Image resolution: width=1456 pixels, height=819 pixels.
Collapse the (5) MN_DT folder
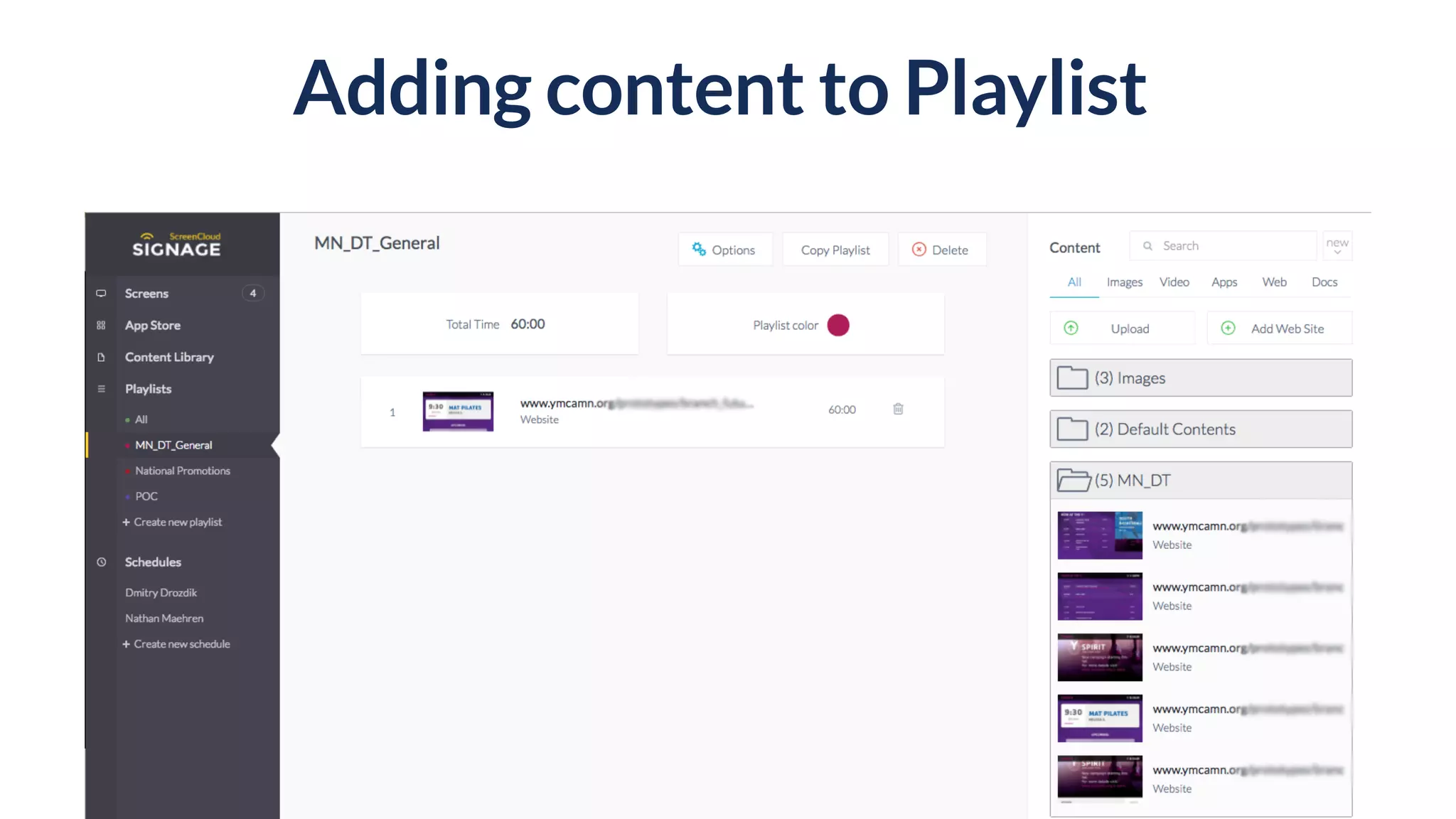click(1201, 481)
